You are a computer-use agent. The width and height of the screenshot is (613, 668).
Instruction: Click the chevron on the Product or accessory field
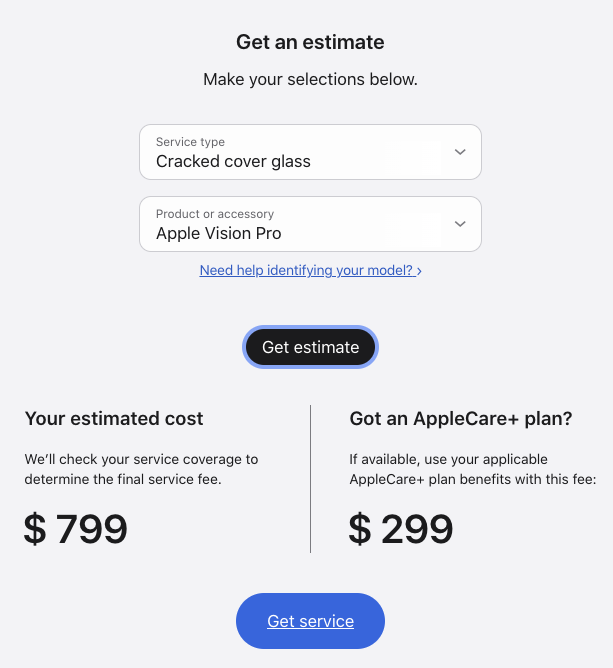point(460,224)
